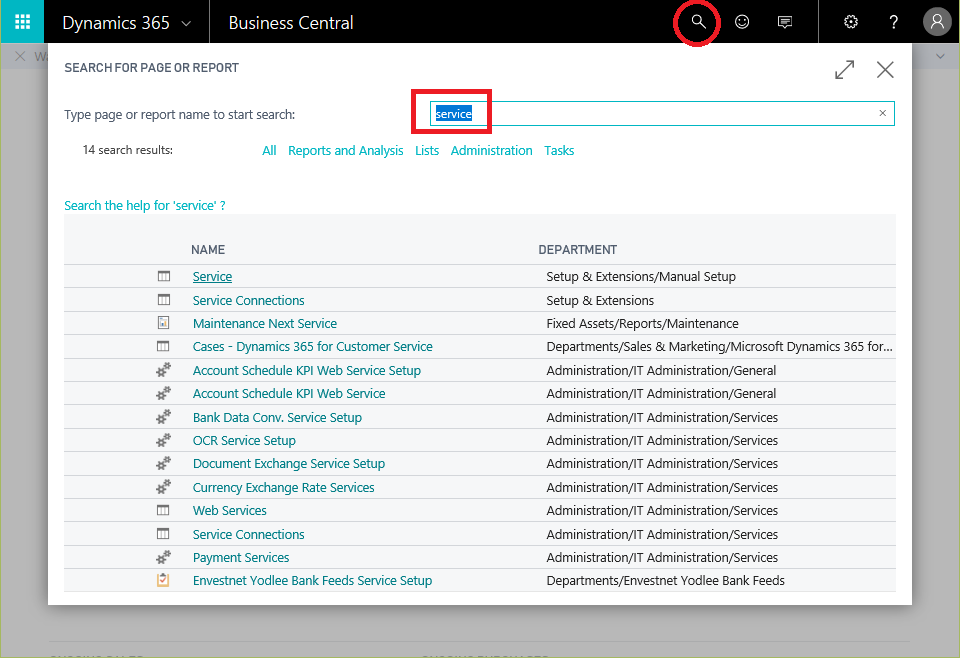Click the Business Central title
Image resolution: width=960 pixels, height=658 pixels.
291,23
